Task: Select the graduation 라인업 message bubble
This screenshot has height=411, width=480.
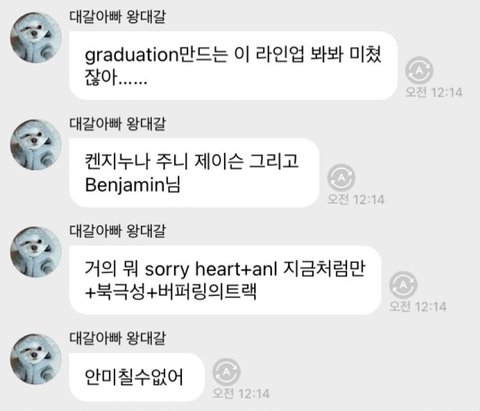Action: [x=233, y=66]
